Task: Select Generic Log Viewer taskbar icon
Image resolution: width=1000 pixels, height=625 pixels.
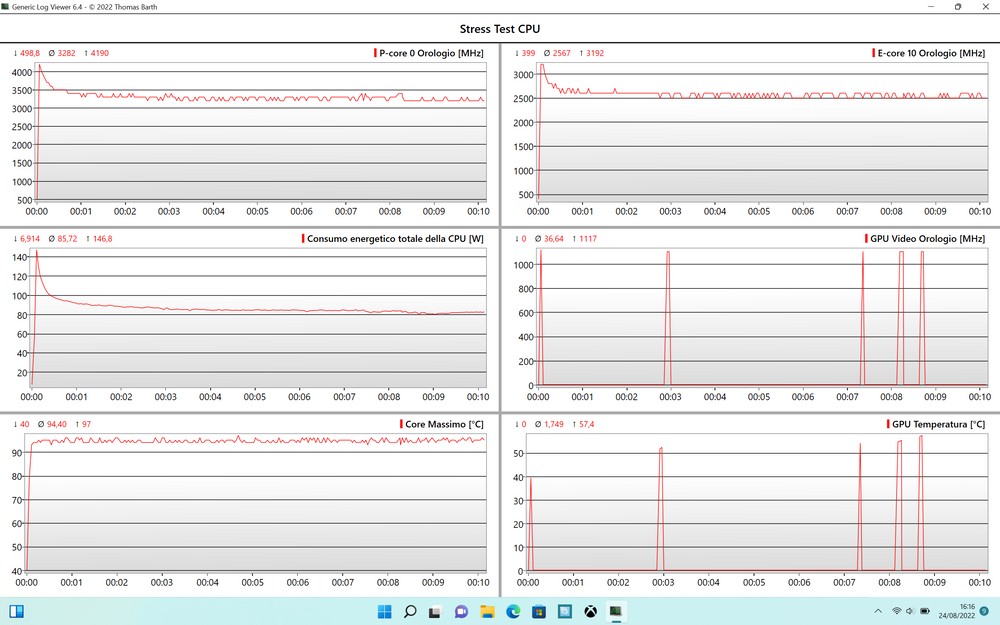Action: click(x=616, y=611)
